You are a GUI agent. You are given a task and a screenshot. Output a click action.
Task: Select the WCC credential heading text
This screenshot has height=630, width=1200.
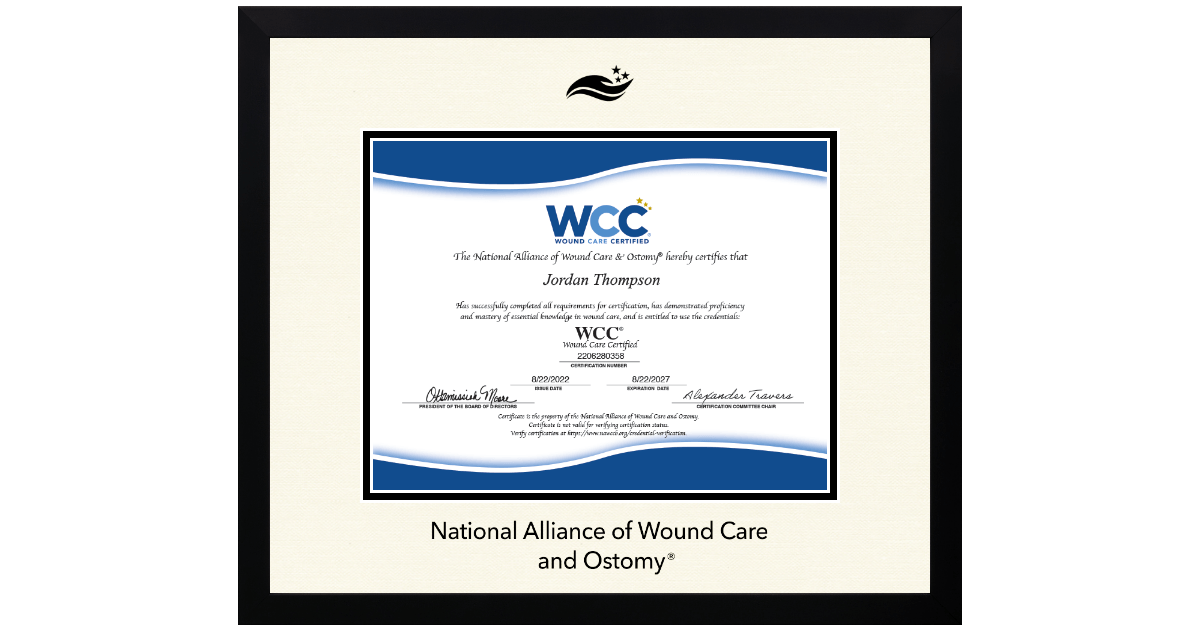[597, 331]
